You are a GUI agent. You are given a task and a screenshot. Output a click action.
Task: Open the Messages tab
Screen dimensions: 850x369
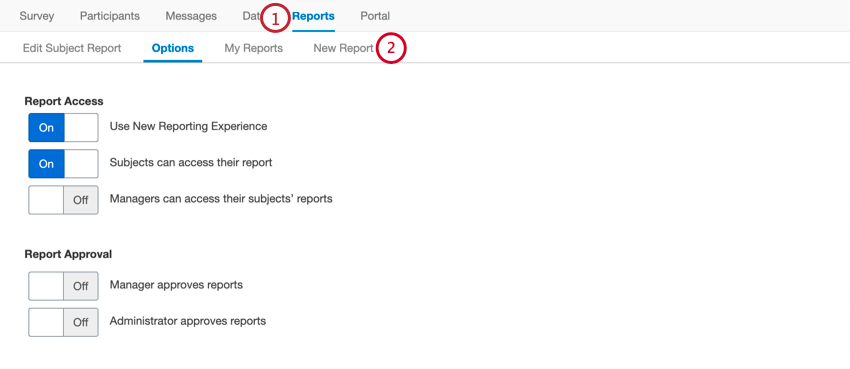click(x=191, y=16)
